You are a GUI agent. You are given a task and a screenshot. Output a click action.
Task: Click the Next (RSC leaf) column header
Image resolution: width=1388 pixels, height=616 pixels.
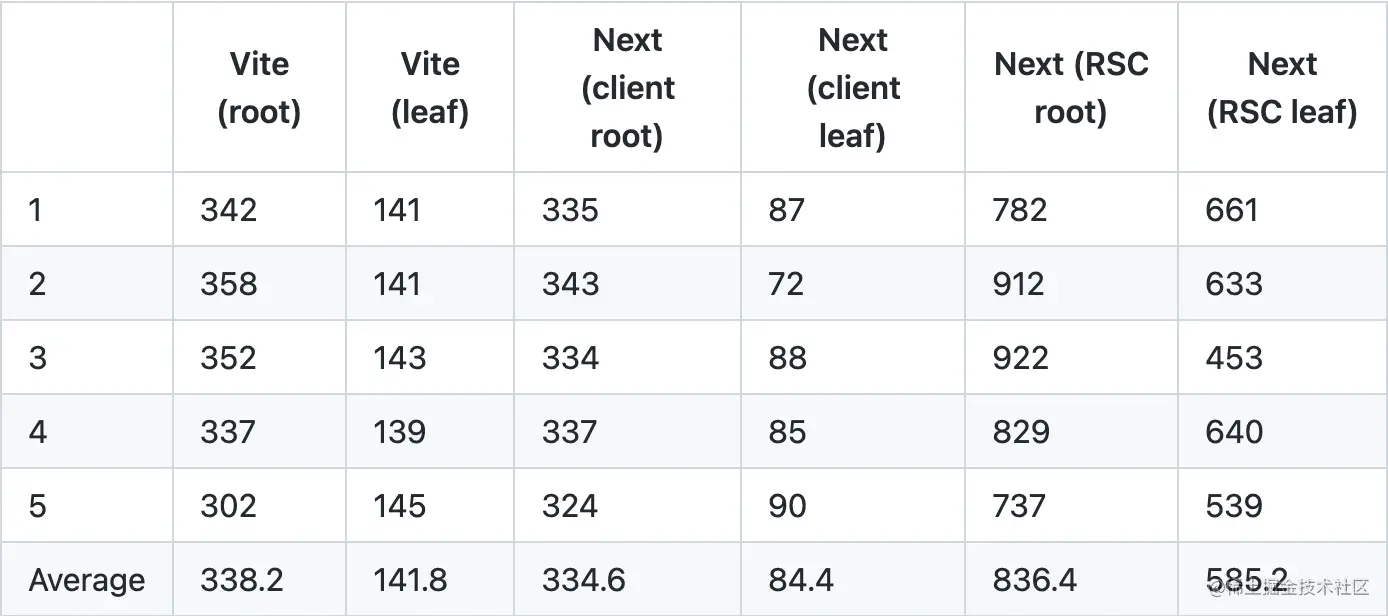point(1282,88)
